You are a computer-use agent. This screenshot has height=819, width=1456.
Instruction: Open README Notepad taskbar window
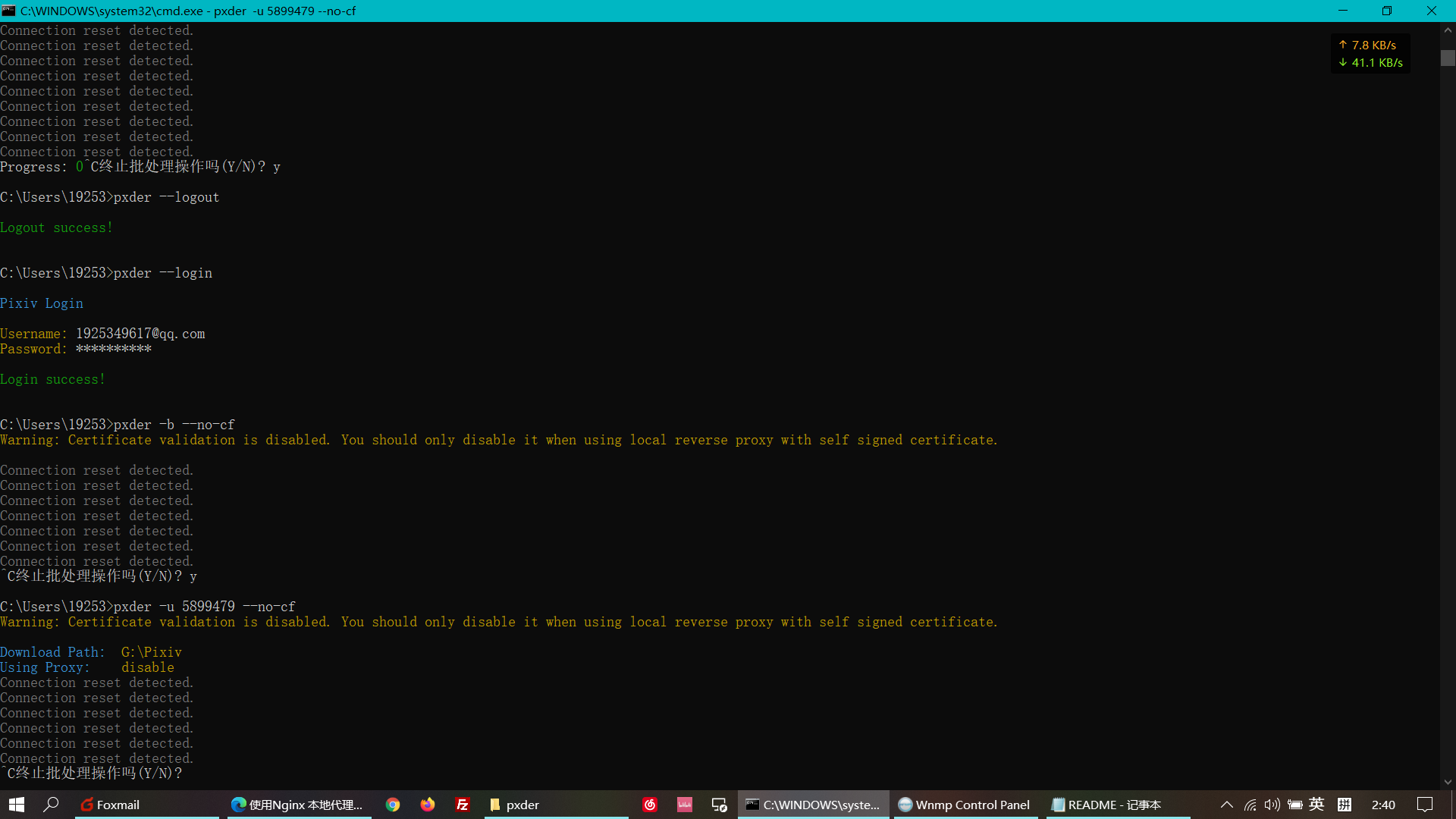(1107, 805)
